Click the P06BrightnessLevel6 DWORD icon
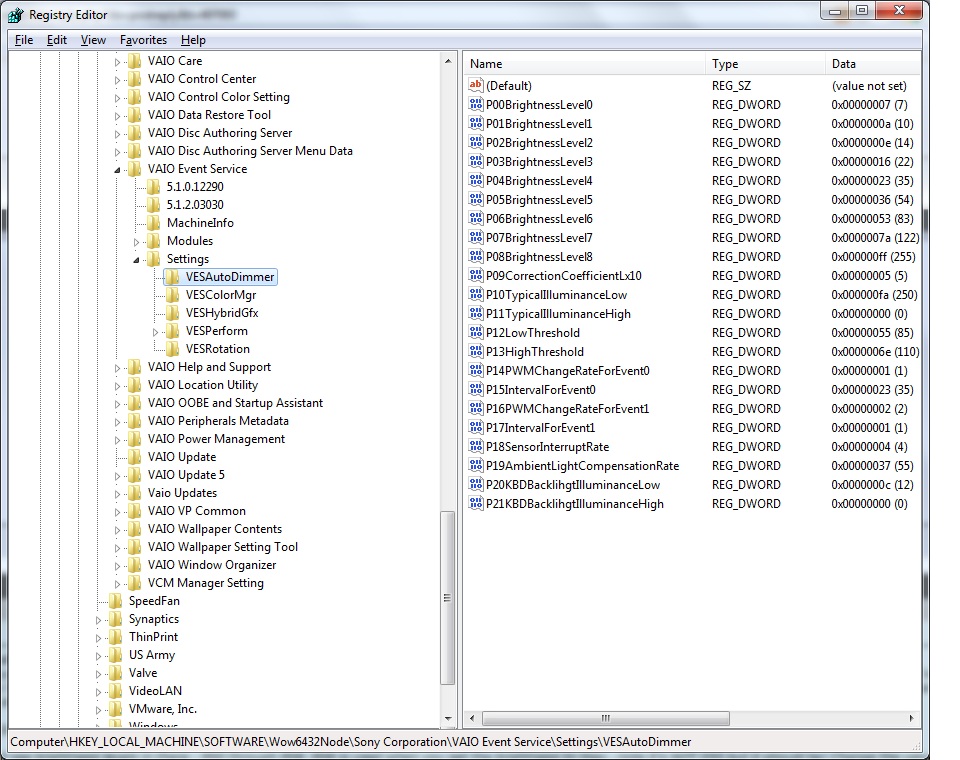The width and height of the screenshot is (960, 760). (x=476, y=218)
